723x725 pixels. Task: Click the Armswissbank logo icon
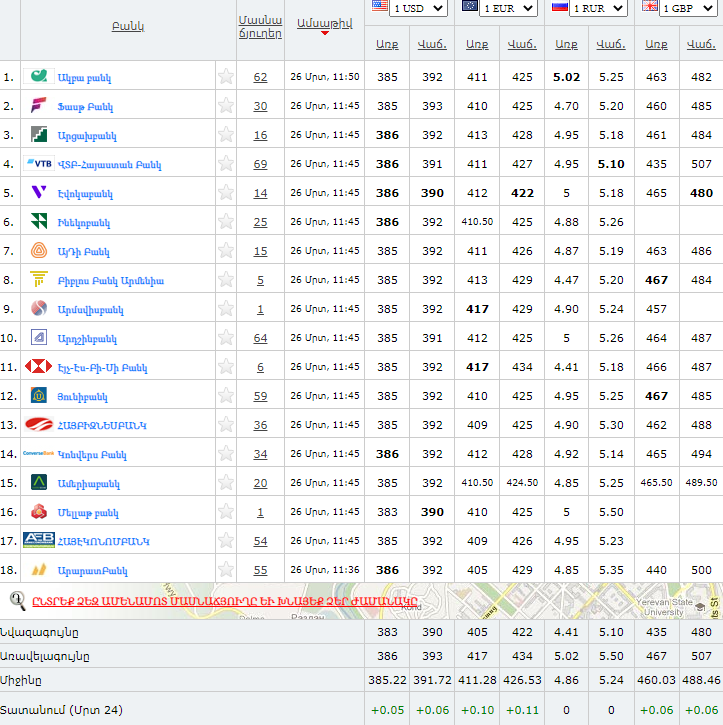(x=39, y=308)
